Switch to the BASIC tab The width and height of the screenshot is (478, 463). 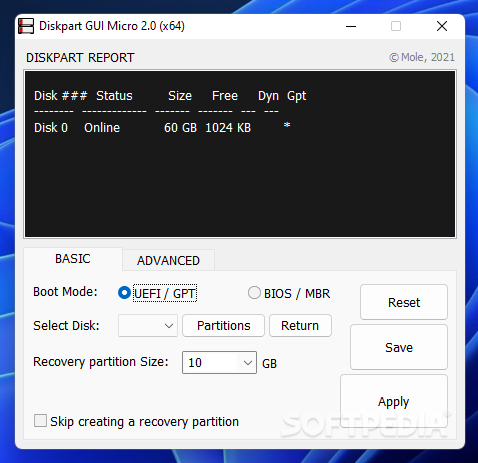tap(73, 259)
